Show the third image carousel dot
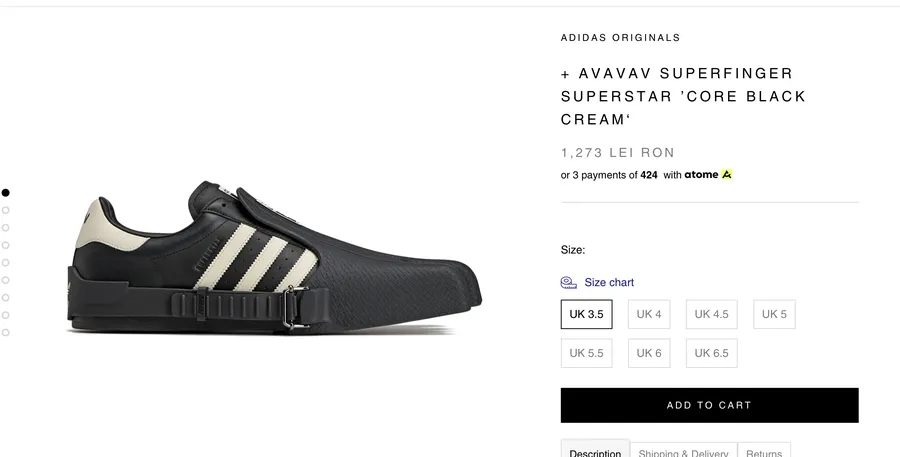This screenshot has height=457, width=900. (x=6, y=227)
